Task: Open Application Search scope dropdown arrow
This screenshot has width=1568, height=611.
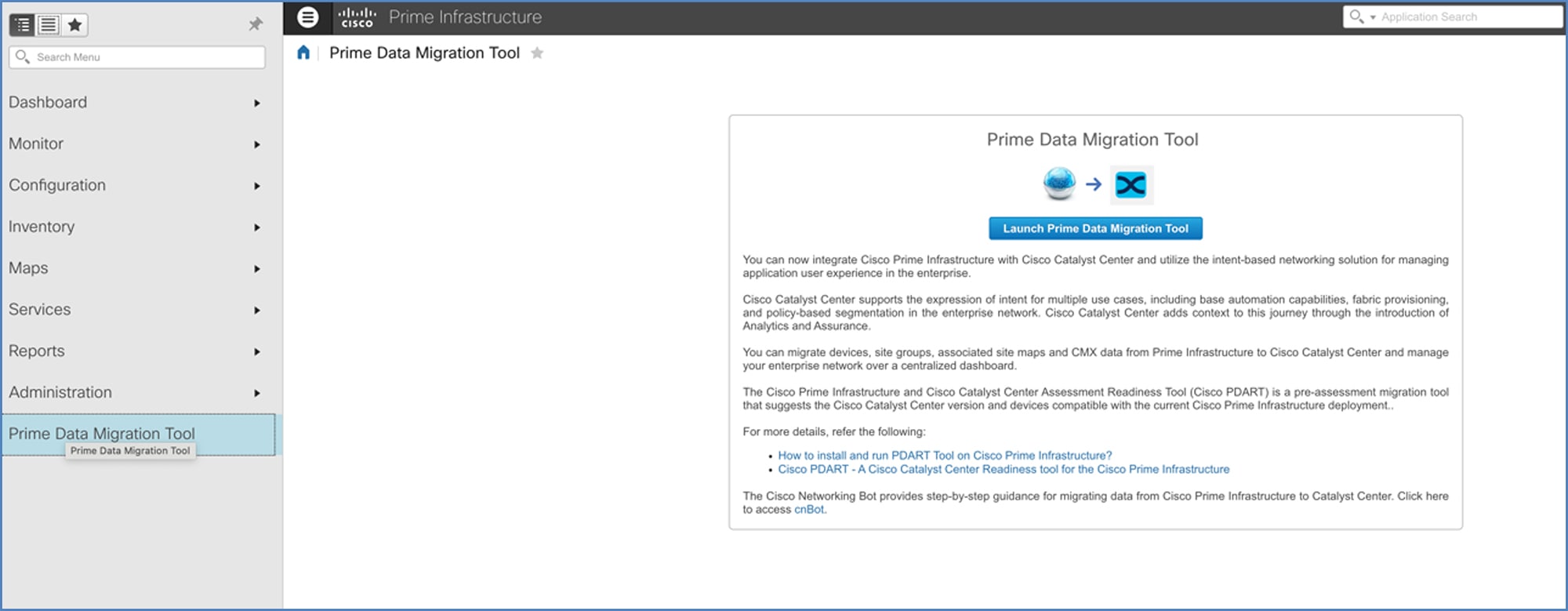Action: [x=1373, y=18]
